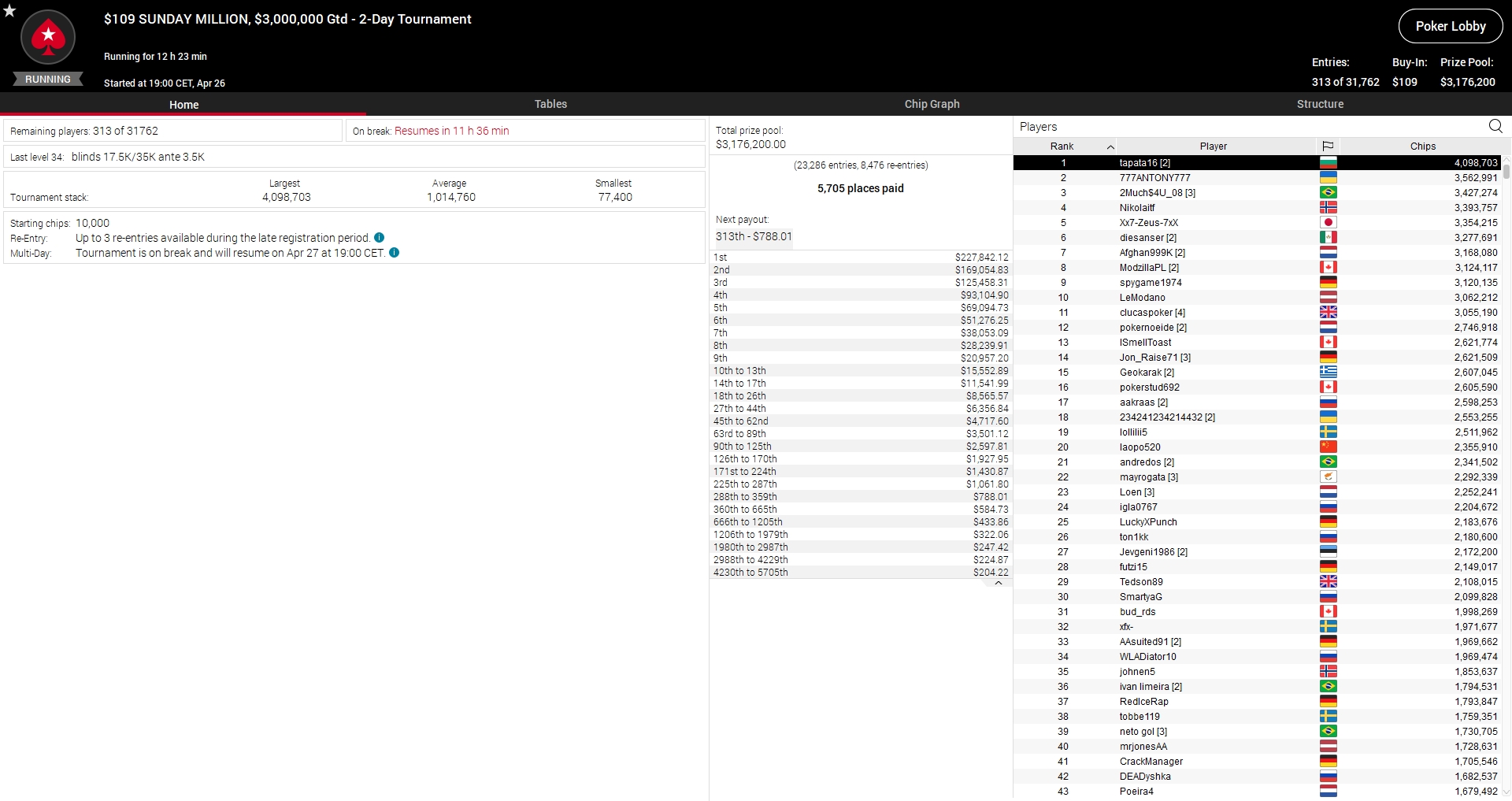This screenshot has height=801, width=1512.
Task: Click the Resumes in 11 h 36 min text
Action: (x=451, y=131)
